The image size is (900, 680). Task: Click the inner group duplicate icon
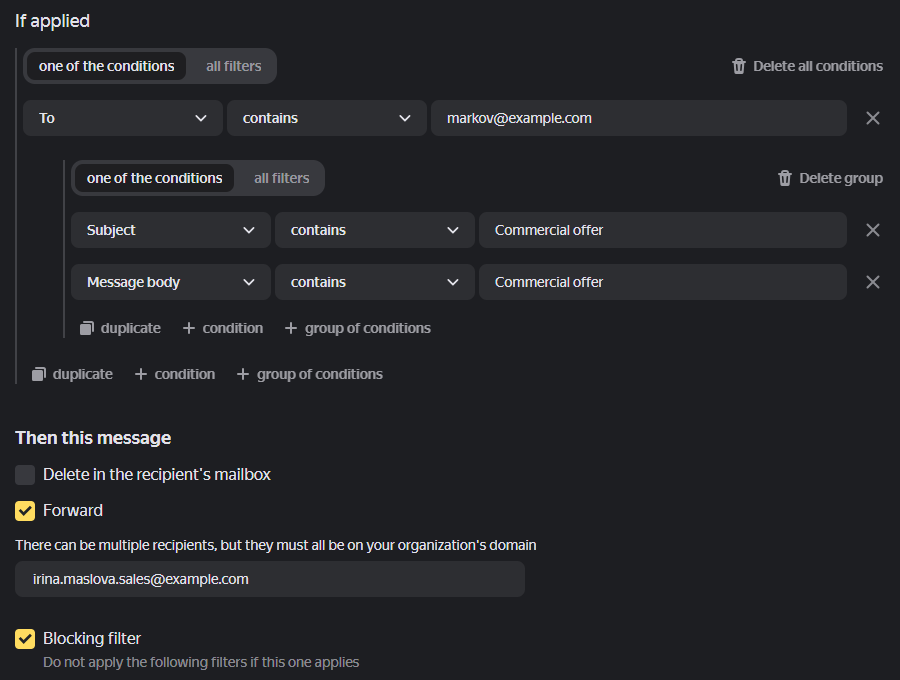tap(87, 328)
